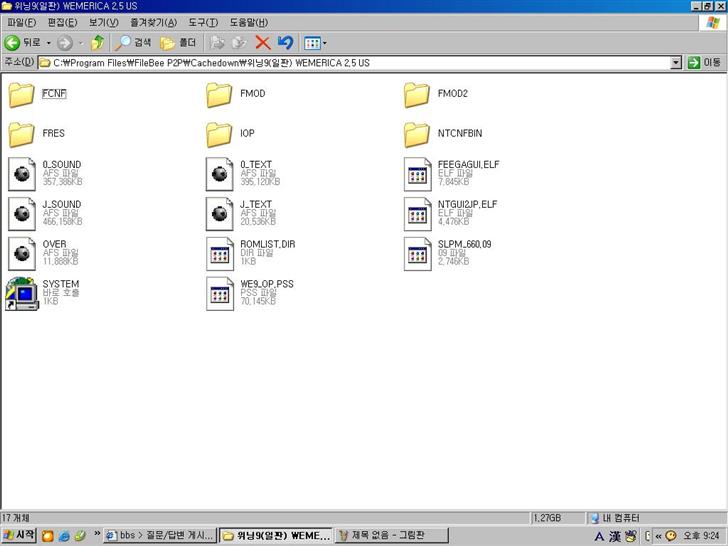728x546 pixels.
Task: Select the NTGUI2JP.ELF file icon
Action: pyautogui.click(x=417, y=214)
